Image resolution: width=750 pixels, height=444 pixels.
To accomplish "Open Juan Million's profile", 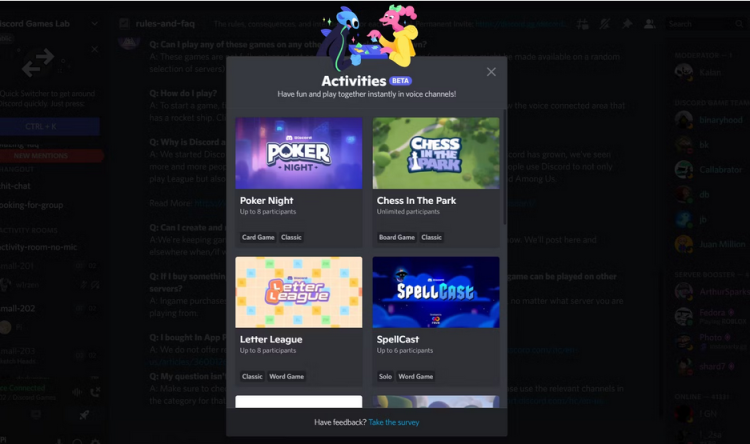I will (710, 244).
